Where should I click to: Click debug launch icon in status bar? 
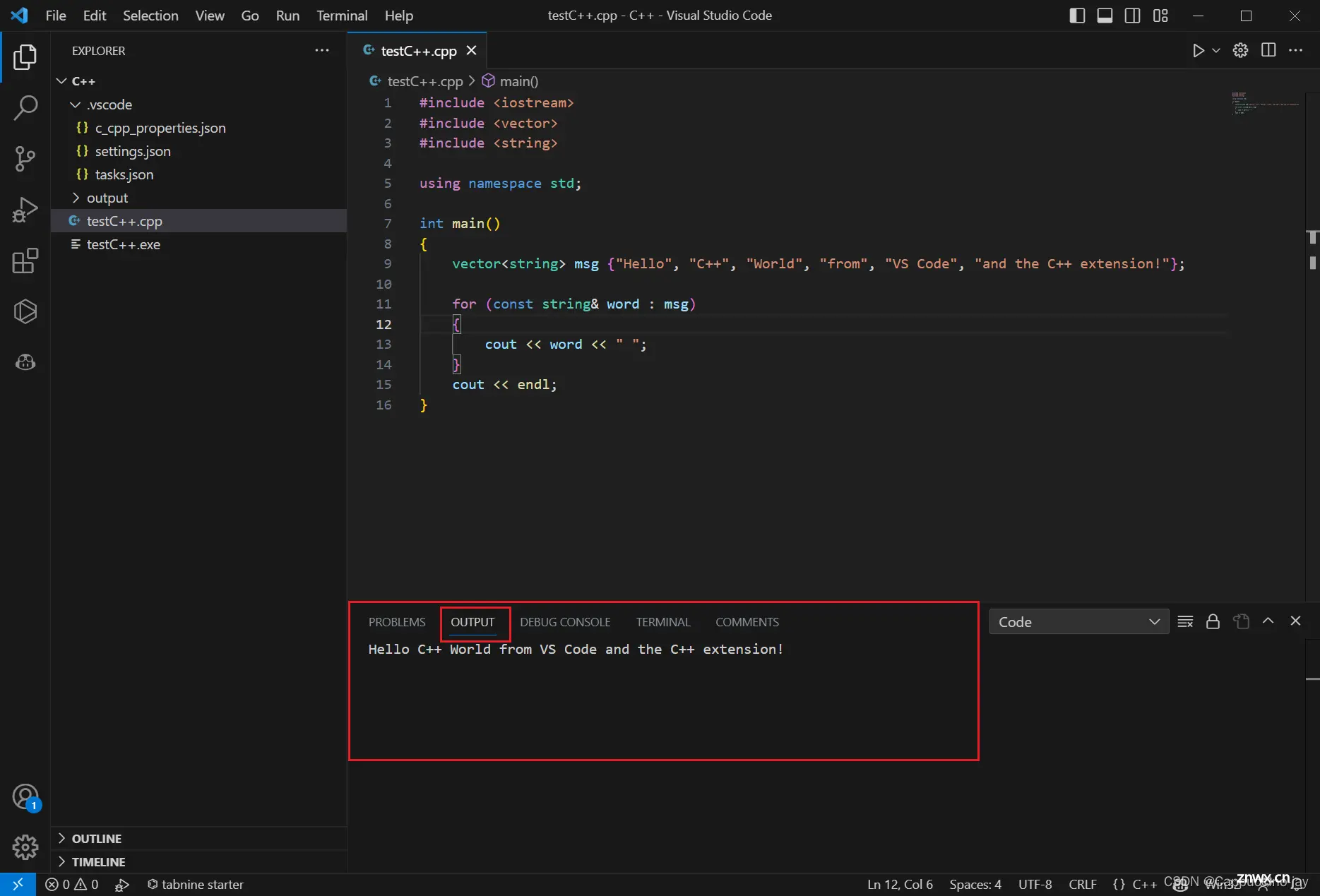[122, 884]
